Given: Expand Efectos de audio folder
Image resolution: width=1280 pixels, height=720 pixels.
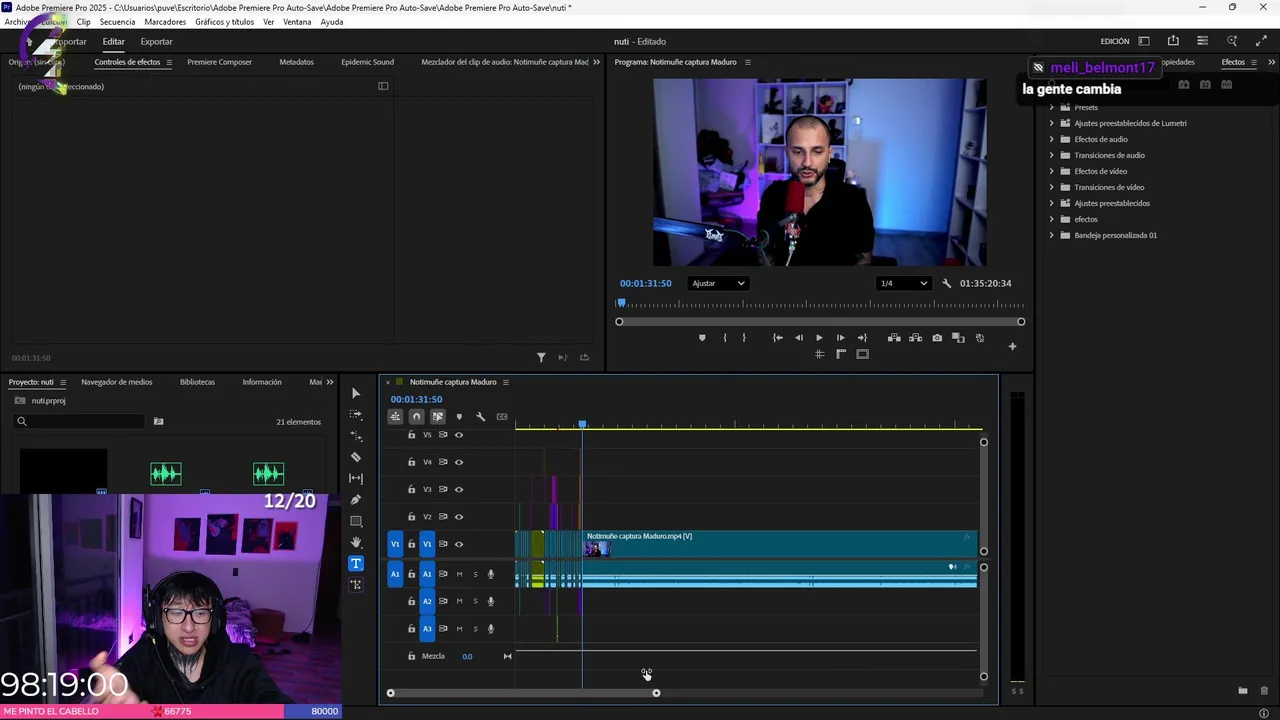Looking at the screenshot, I should pos(1051,139).
